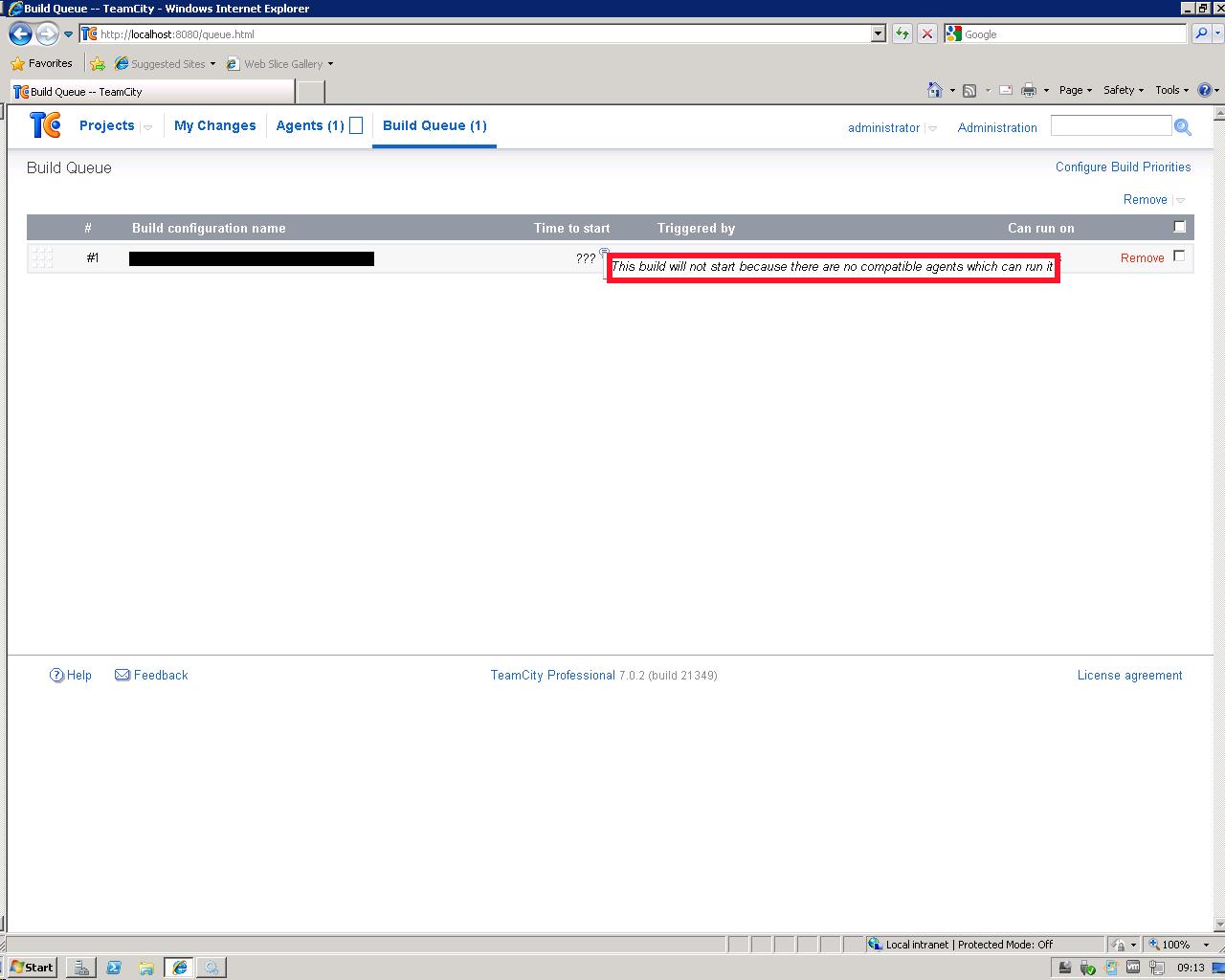Expand the Projects dropdown arrow
The image size is (1225, 980).
pyautogui.click(x=147, y=127)
